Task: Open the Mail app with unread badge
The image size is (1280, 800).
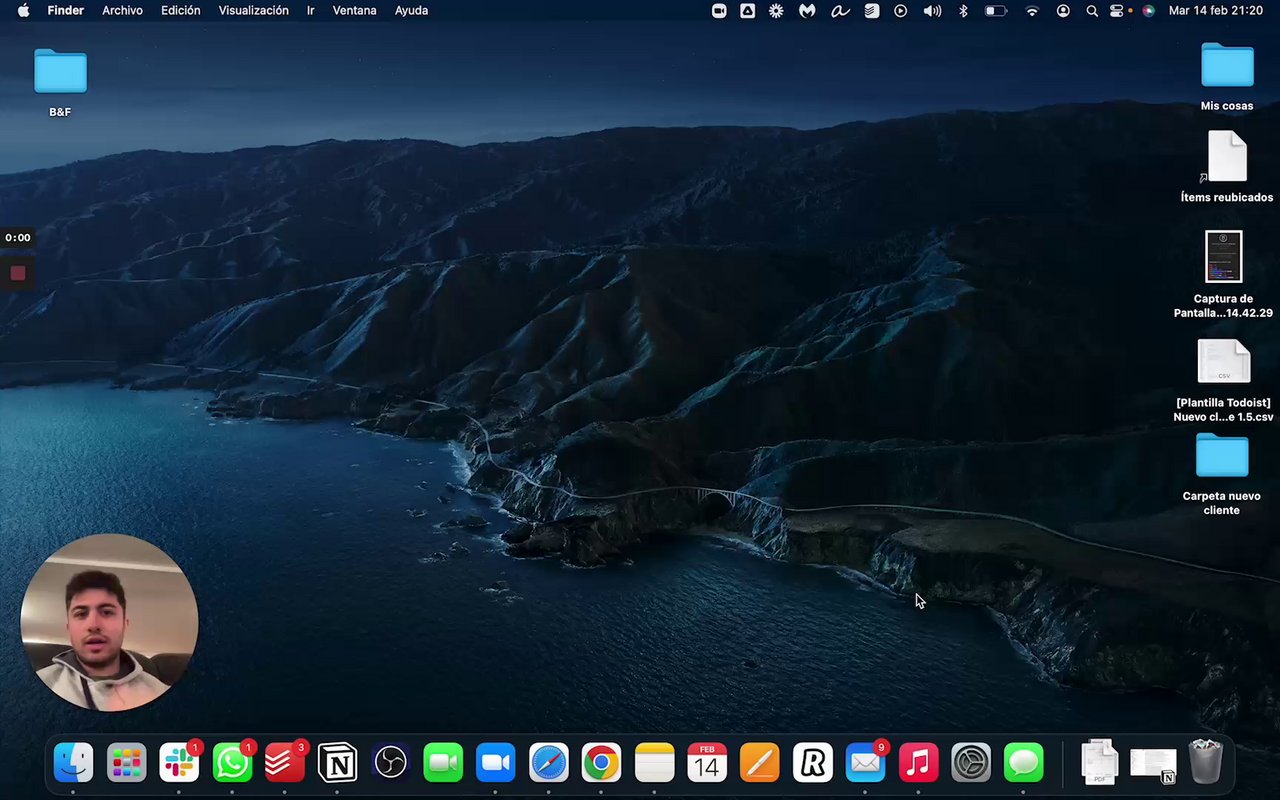Action: coord(865,764)
